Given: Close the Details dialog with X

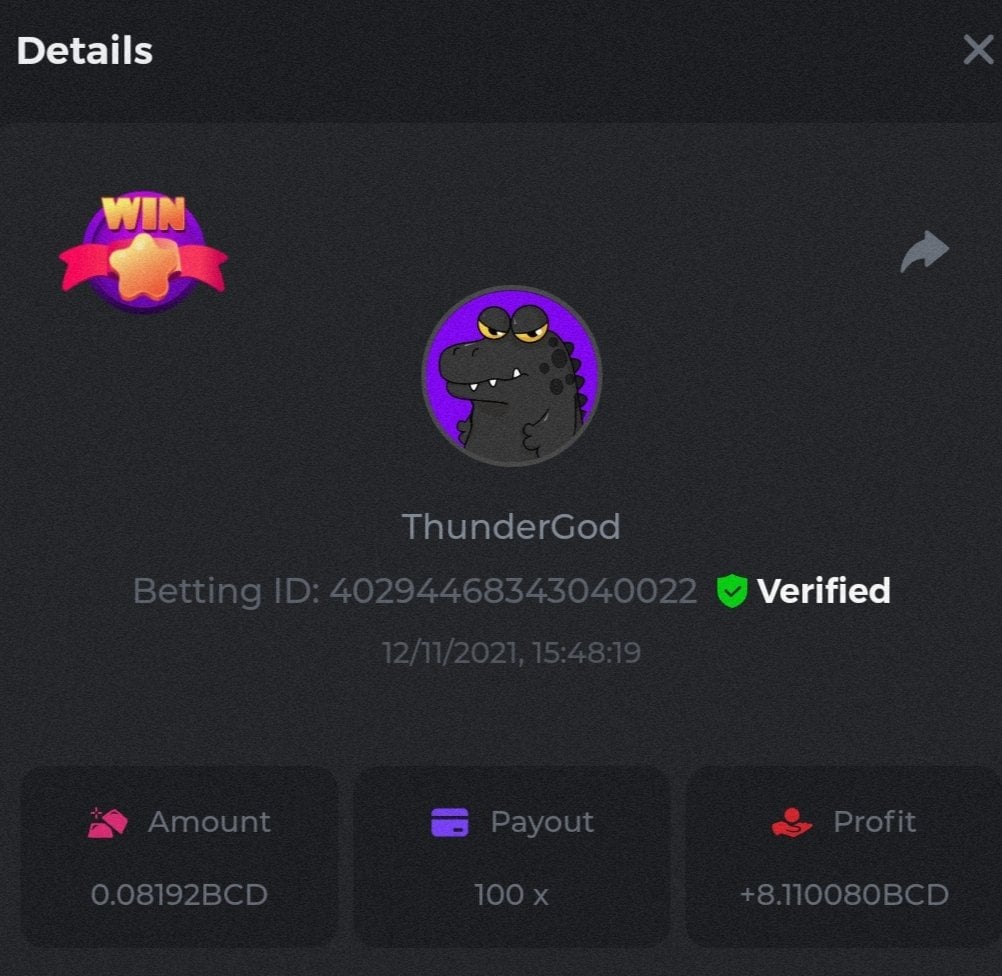Looking at the screenshot, I should coord(978,50).
